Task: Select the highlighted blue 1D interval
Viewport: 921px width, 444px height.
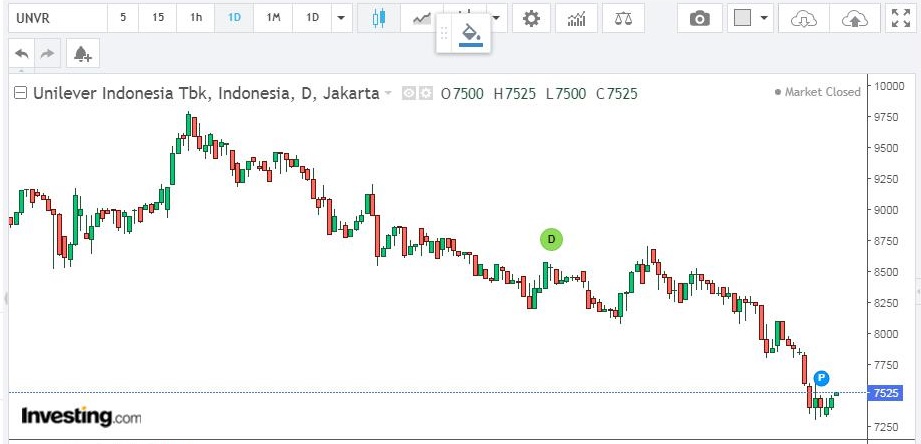Action: [x=234, y=18]
